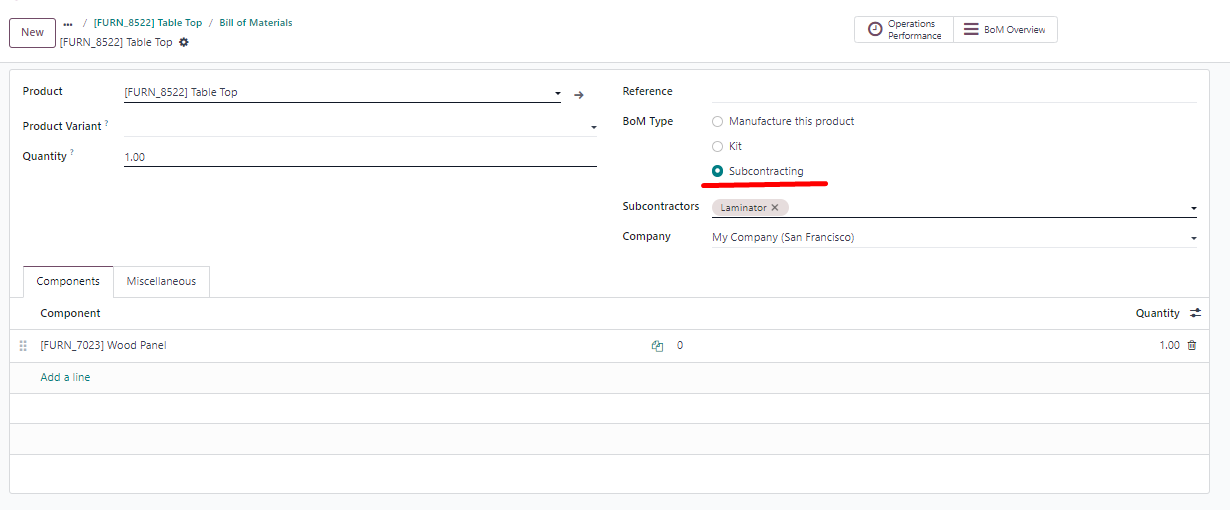Open the BoM Overview report
Image resolution: width=1230 pixels, height=510 pixels.
pyautogui.click(x=1005, y=29)
